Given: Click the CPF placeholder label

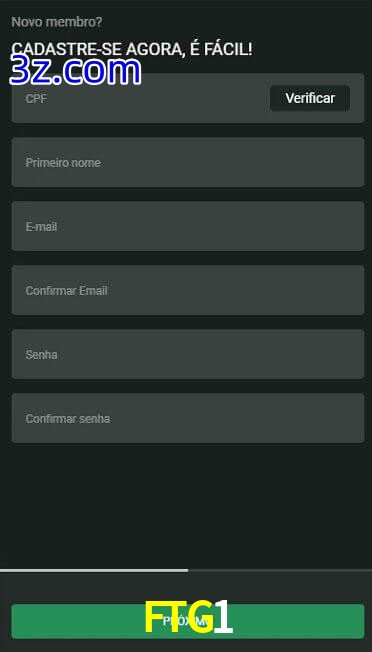Looking at the screenshot, I should (36, 99).
